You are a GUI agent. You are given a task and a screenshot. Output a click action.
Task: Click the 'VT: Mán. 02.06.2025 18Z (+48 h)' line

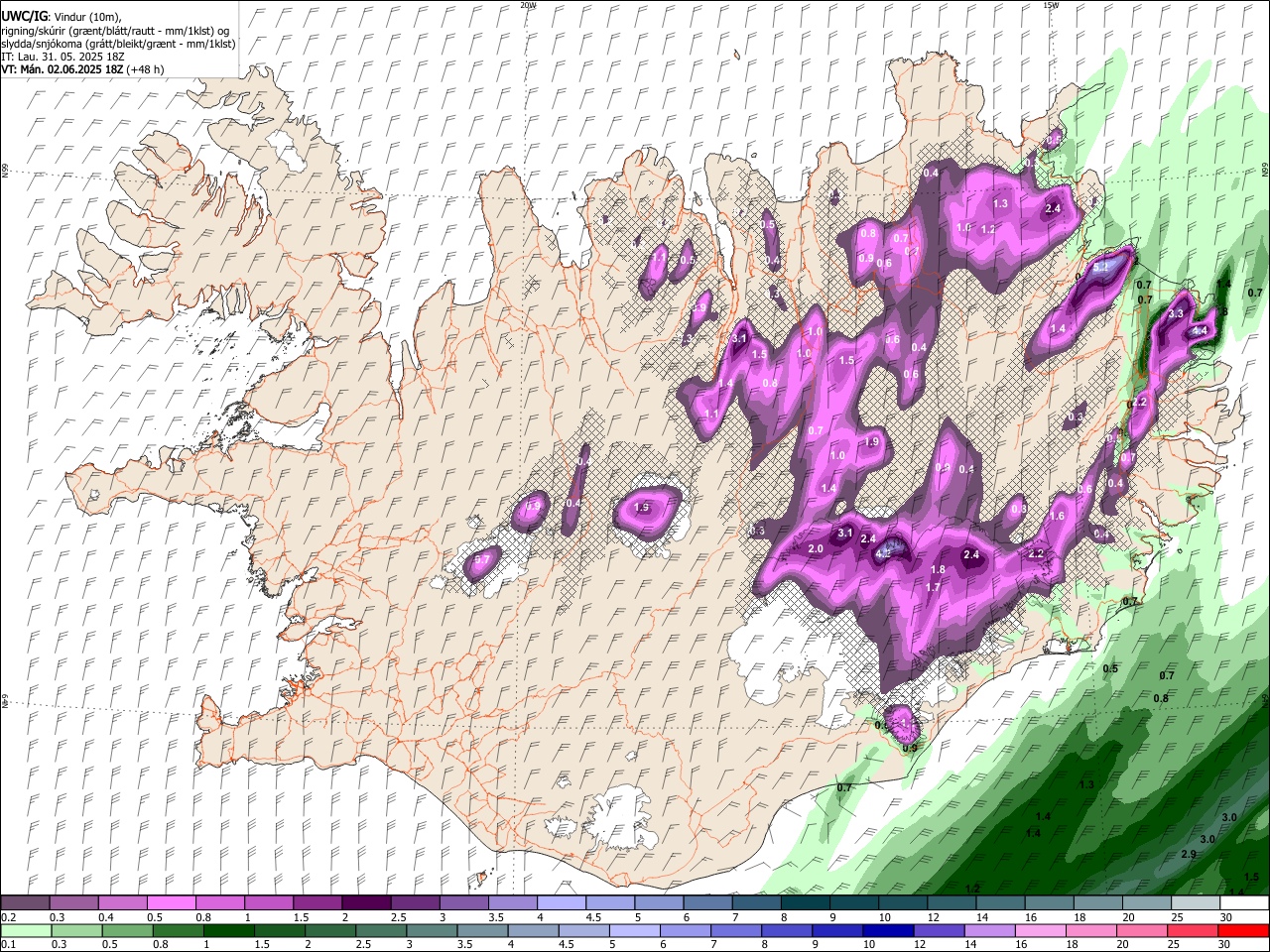point(82,69)
